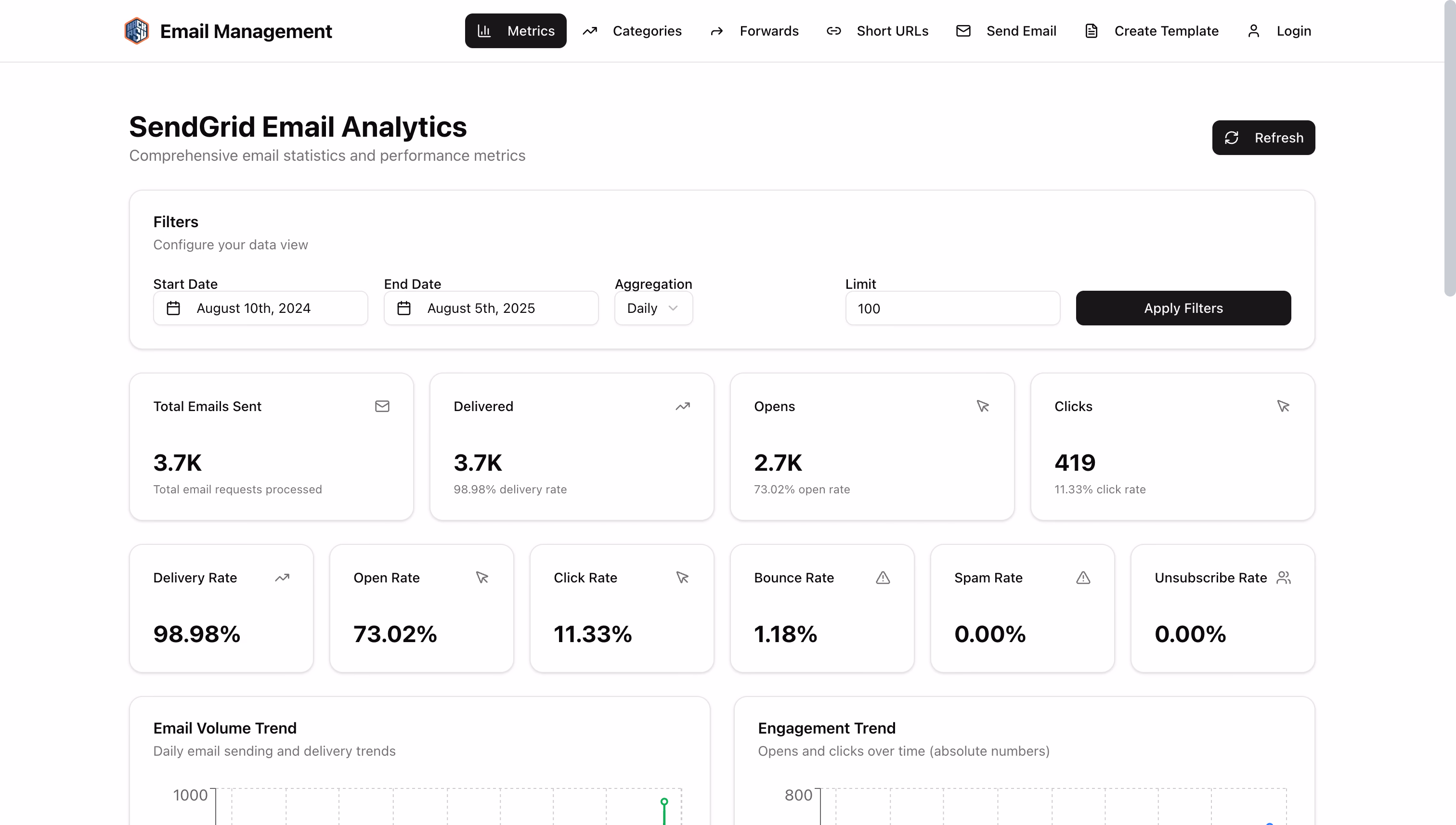
Task: Open the Start Date picker
Action: [x=260, y=308]
